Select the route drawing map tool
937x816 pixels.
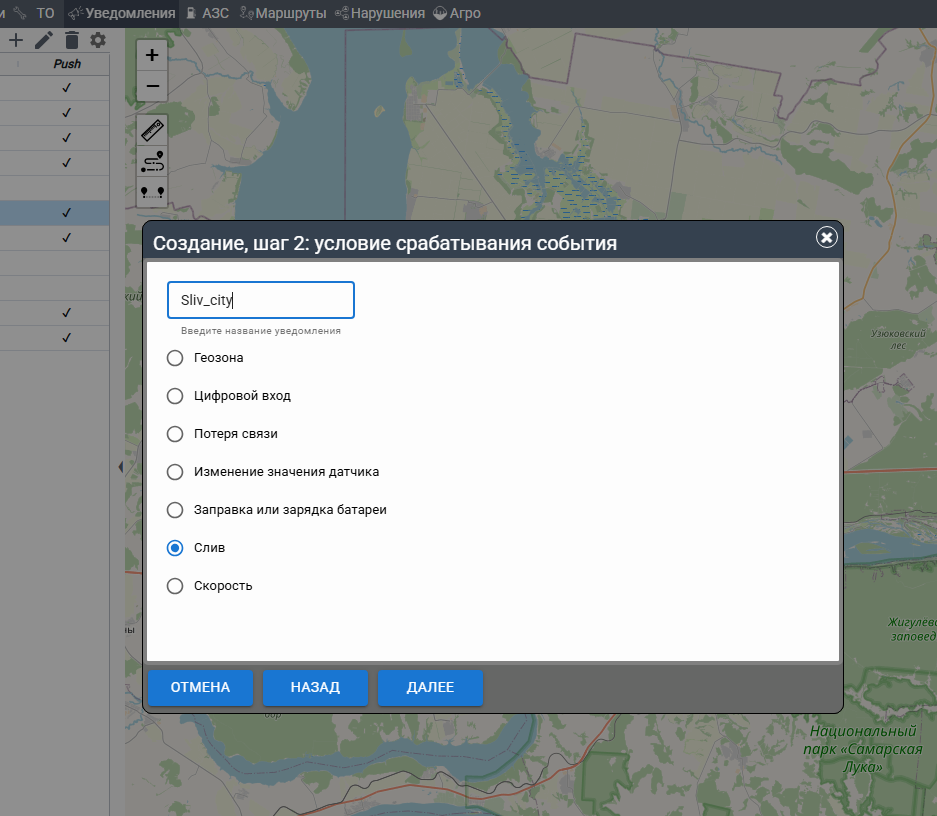point(152,161)
